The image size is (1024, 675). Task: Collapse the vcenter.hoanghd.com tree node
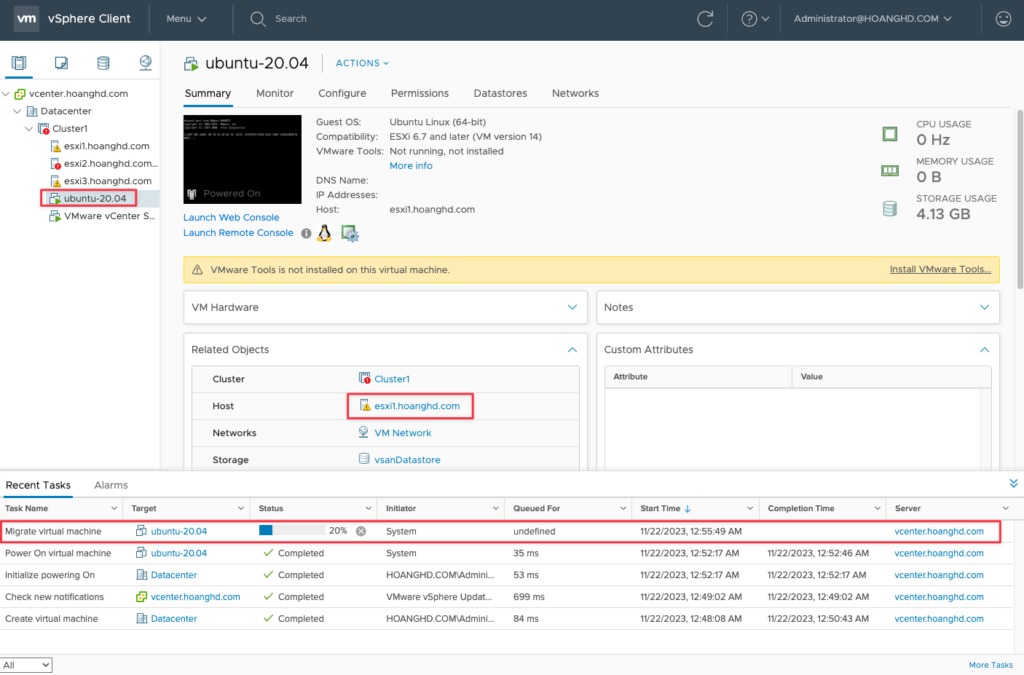pos(6,94)
